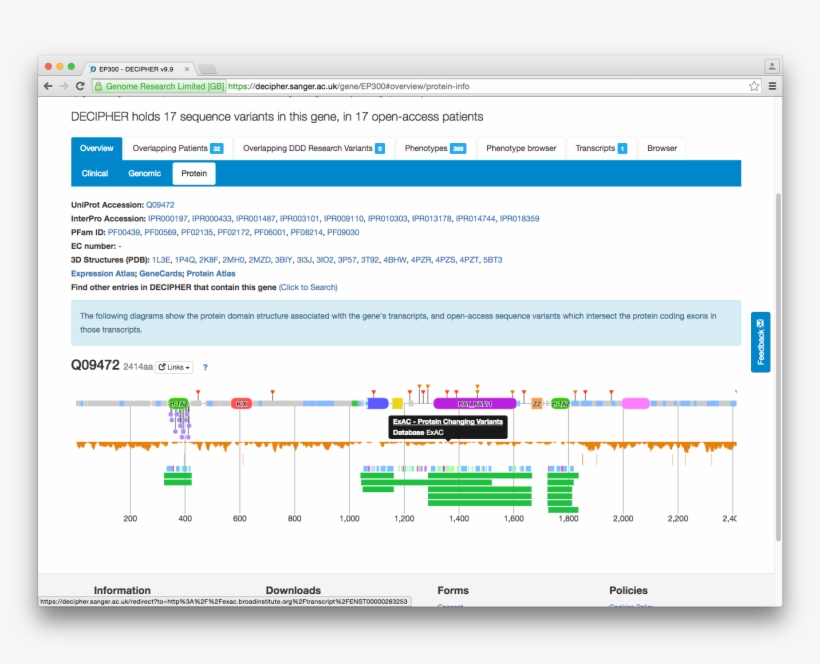Click the Chrome user profile icon
Image resolution: width=820 pixels, height=664 pixels.
click(x=771, y=66)
